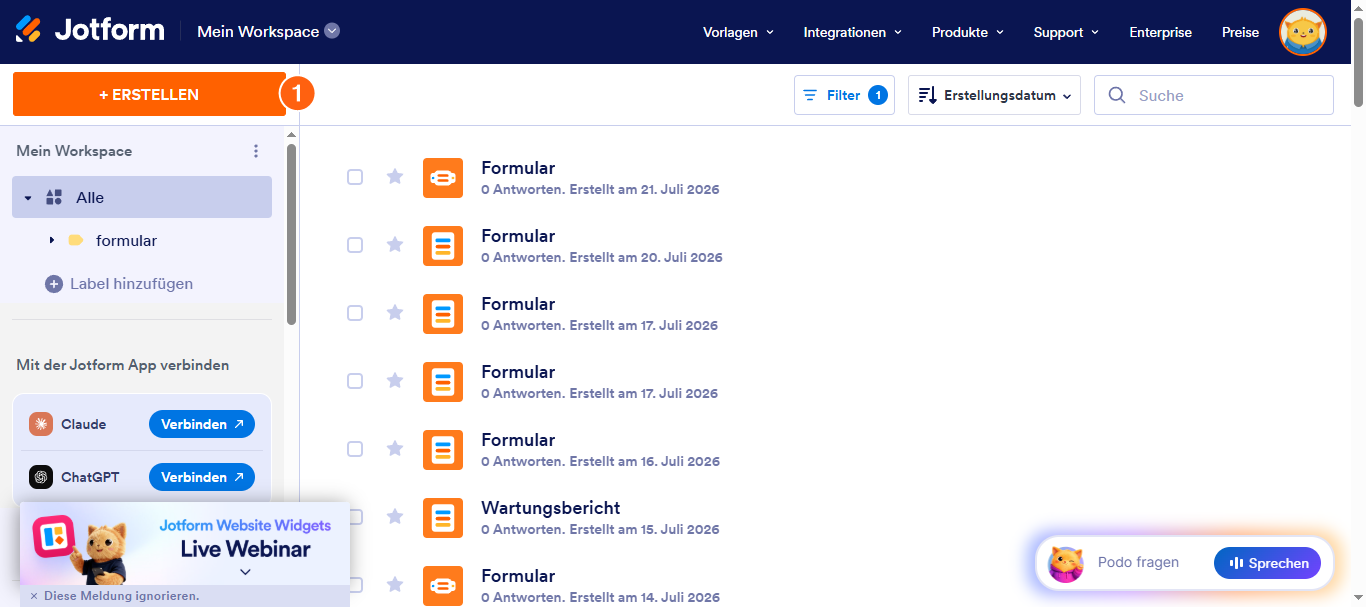This screenshot has width=1366, height=607.
Task: Click the form icon of the 21. Juli Formular
Action: [443, 178]
